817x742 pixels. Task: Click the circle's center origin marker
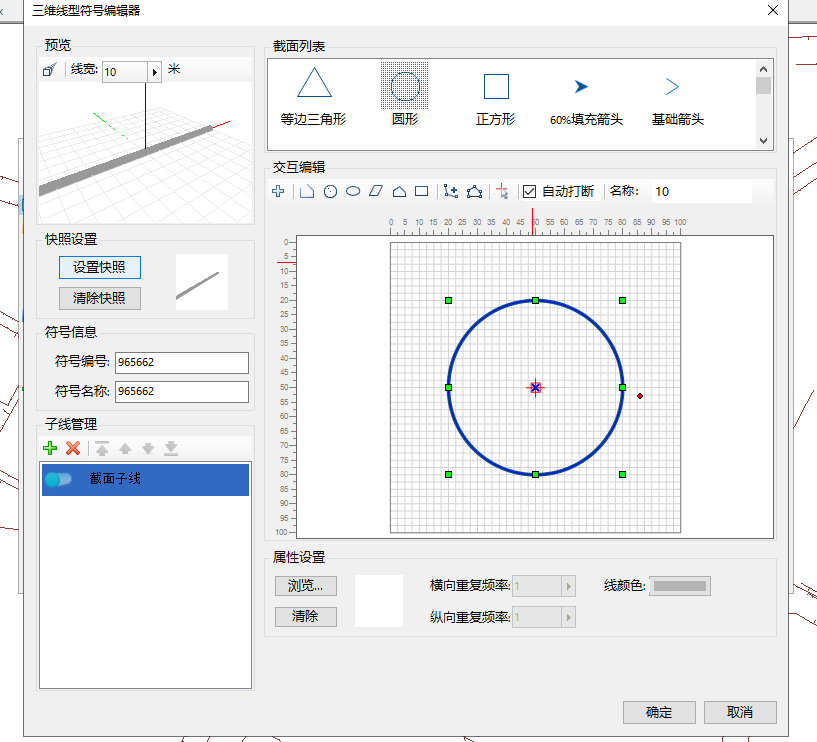click(x=535, y=387)
